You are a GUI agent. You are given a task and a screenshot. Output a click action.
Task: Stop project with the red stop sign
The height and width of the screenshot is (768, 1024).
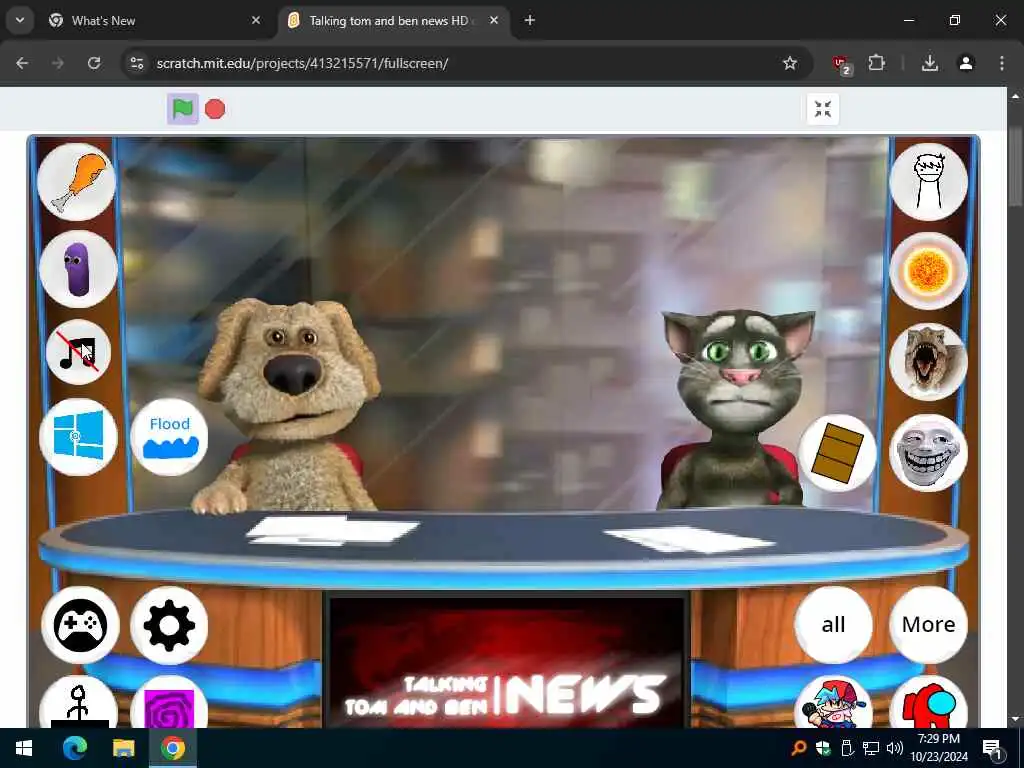[x=215, y=108]
